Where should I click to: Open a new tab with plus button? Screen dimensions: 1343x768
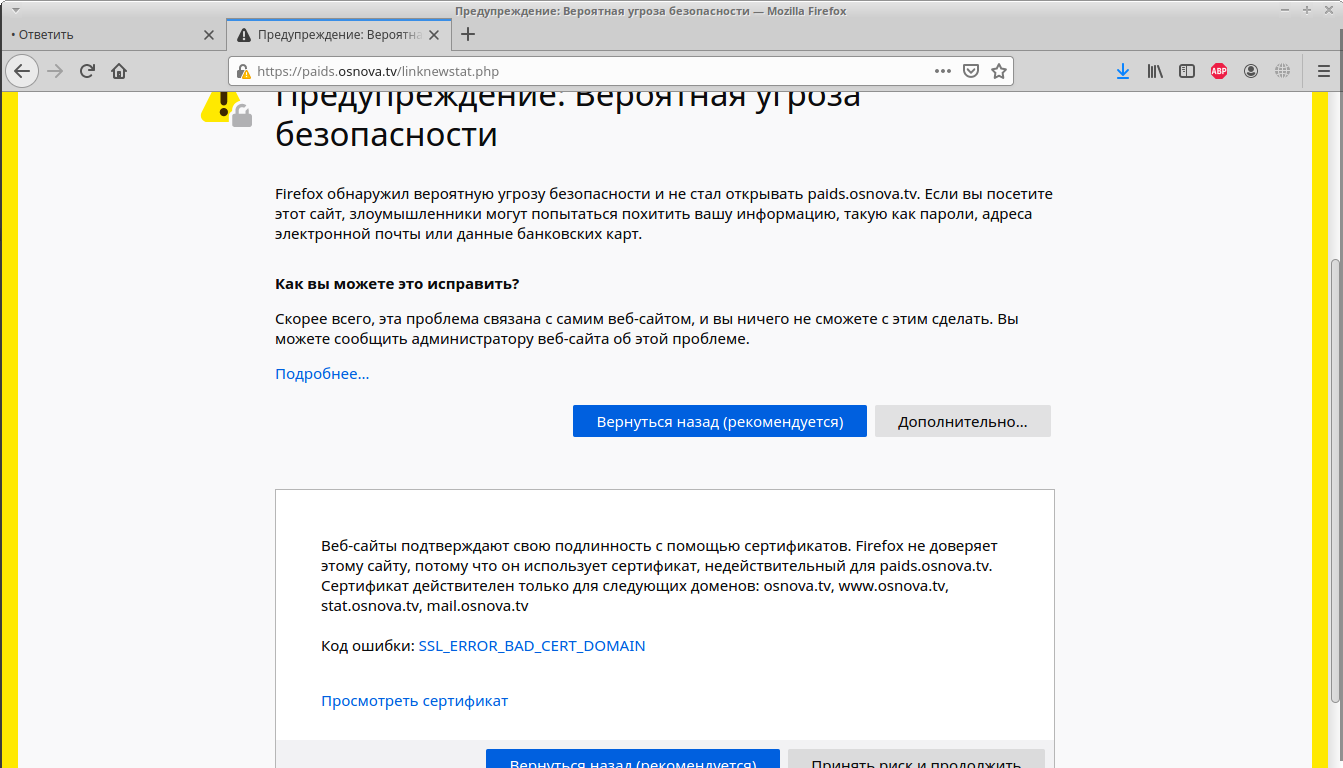pos(467,34)
